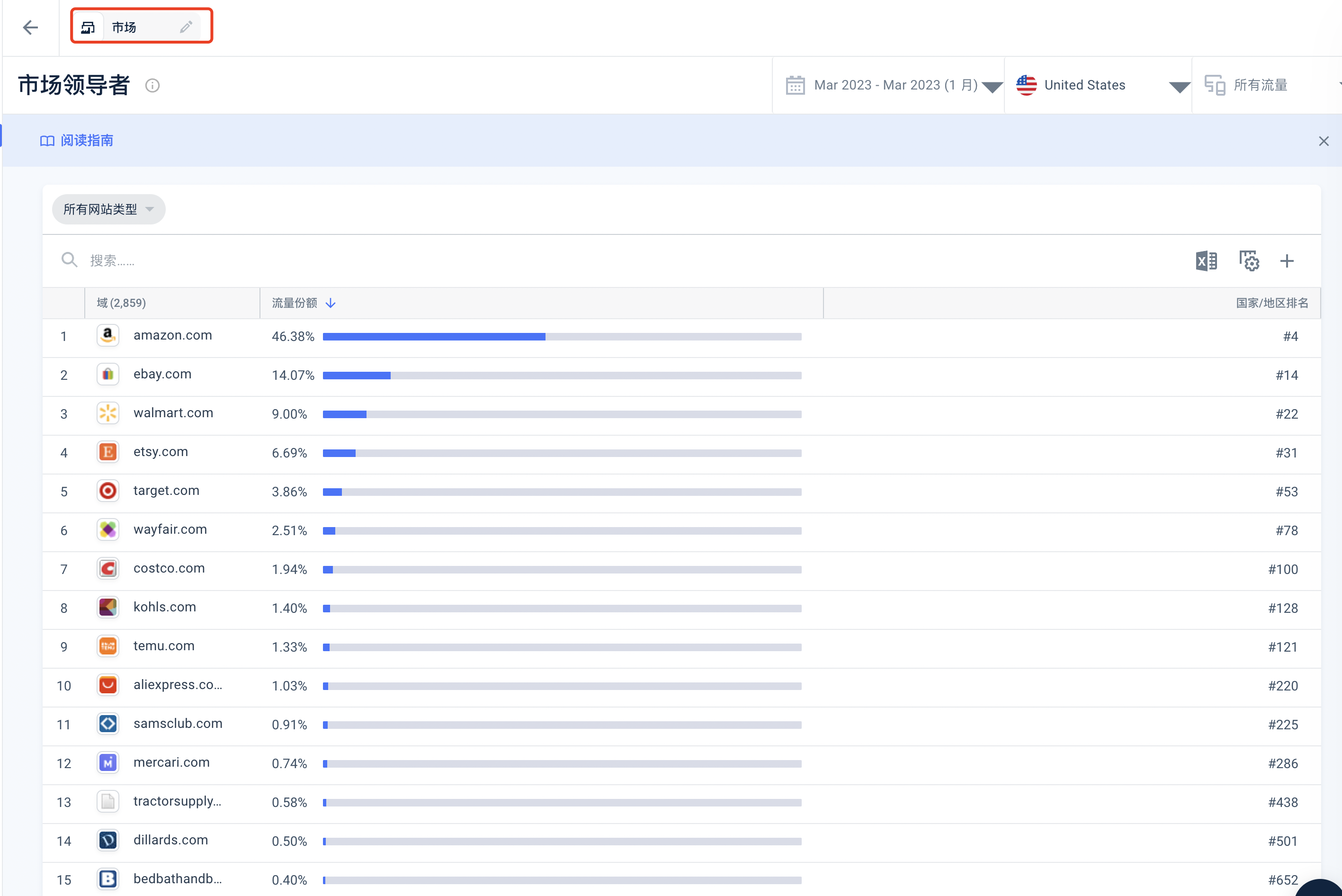Click the devices icon beside 所有流量
Viewport: 1342px width, 896px height.
pos(1215,85)
